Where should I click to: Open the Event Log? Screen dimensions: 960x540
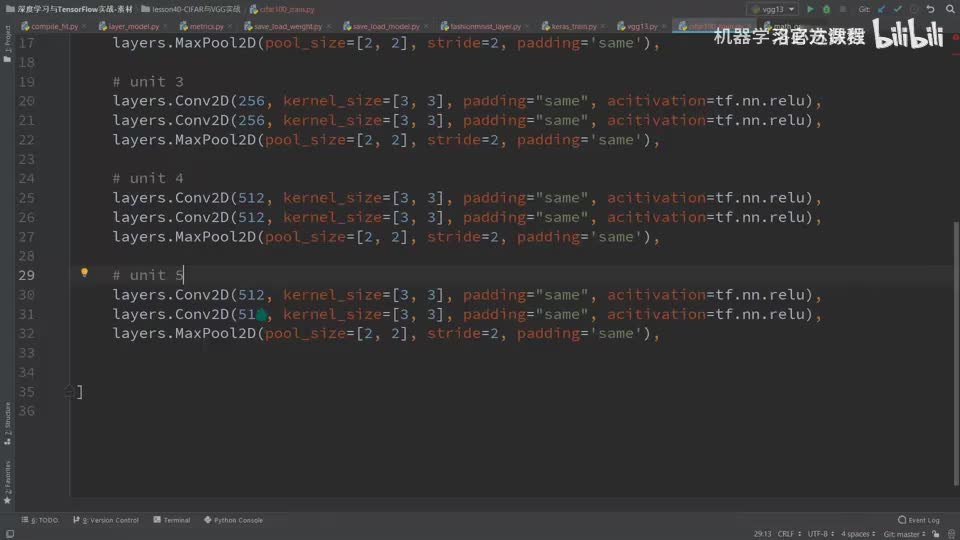pyautogui.click(x=918, y=520)
